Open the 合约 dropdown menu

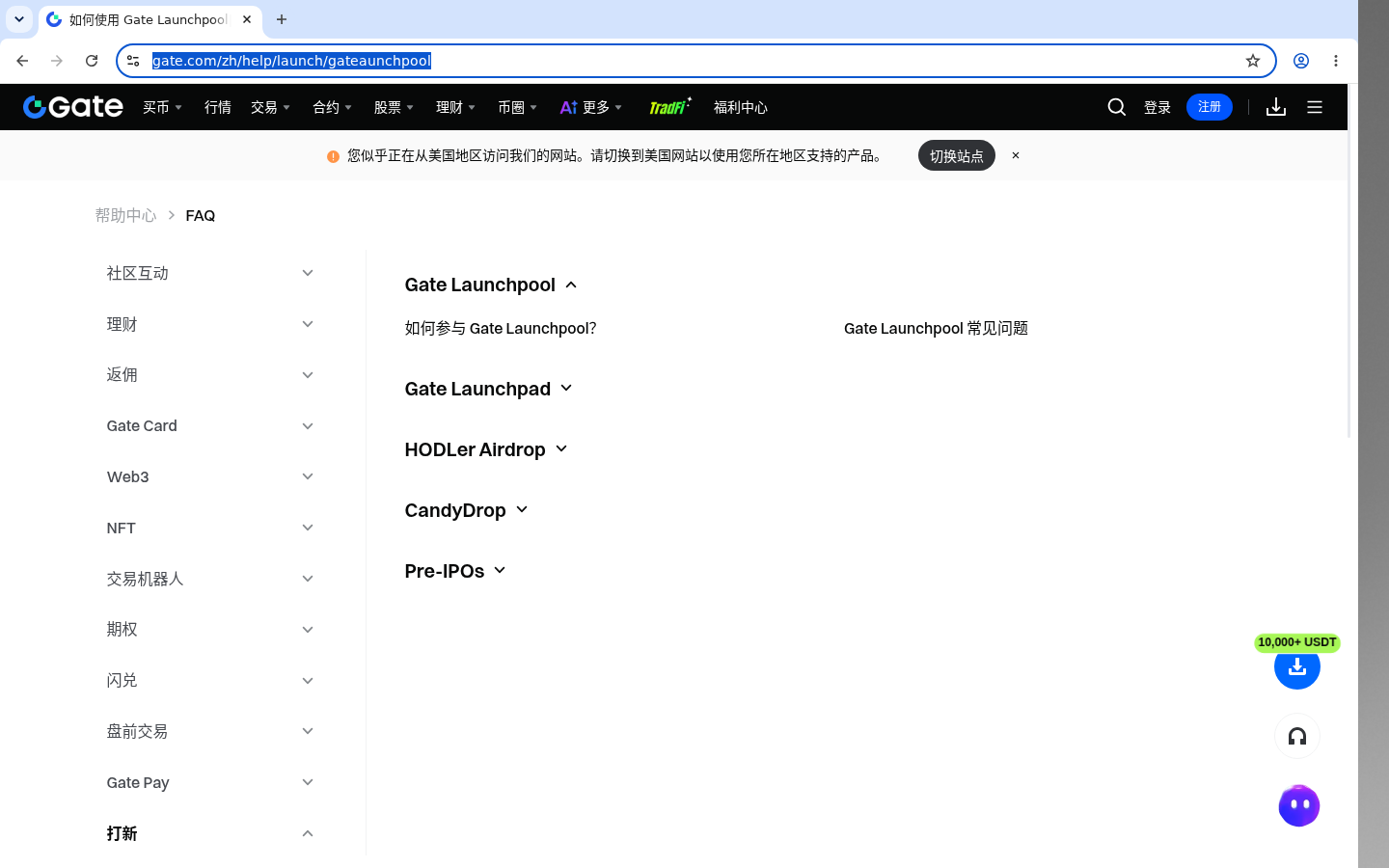tap(332, 107)
